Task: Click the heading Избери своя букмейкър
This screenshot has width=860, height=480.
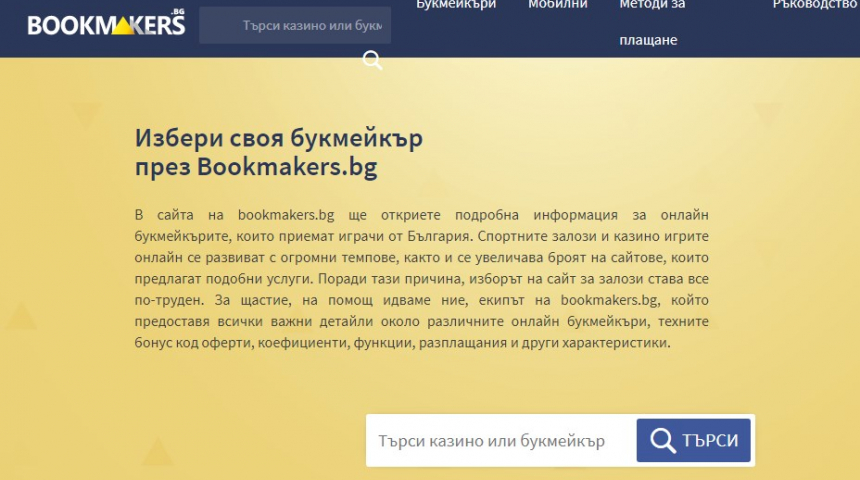Action: pos(279,138)
